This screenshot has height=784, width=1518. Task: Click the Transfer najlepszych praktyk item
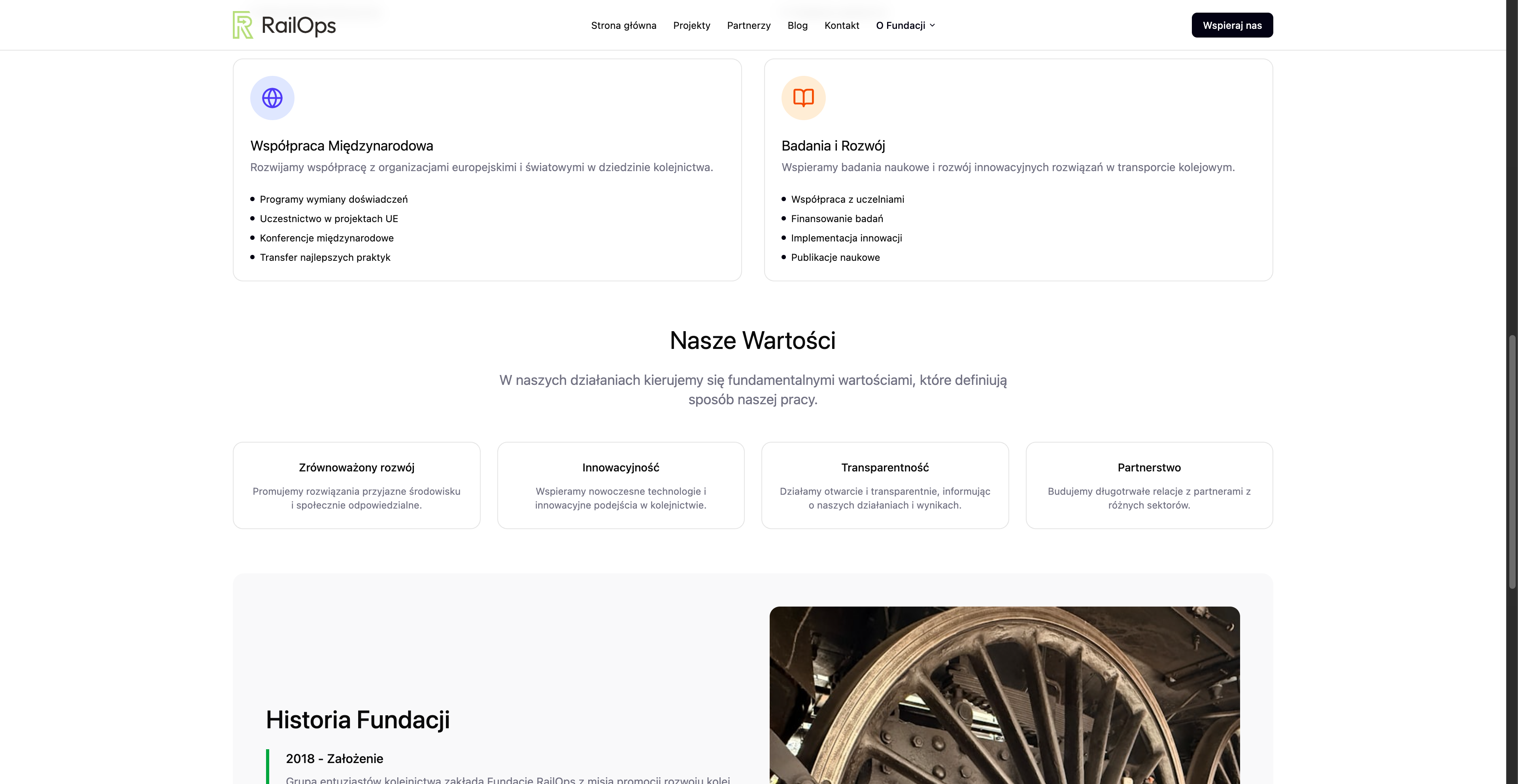point(325,257)
